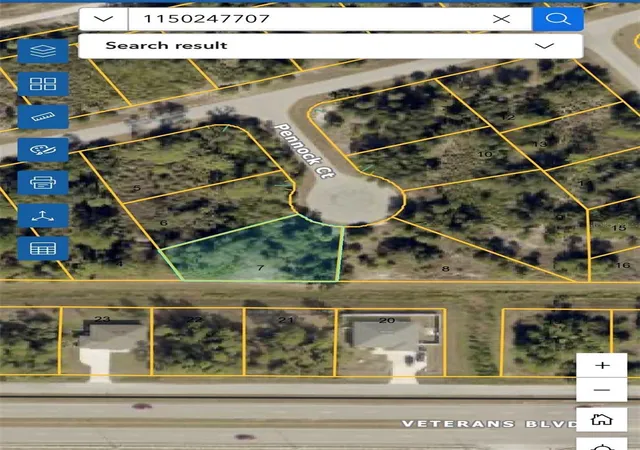Open the basemap gallery grid icon
Screen dimensions: 640x450
click(43, 84)
